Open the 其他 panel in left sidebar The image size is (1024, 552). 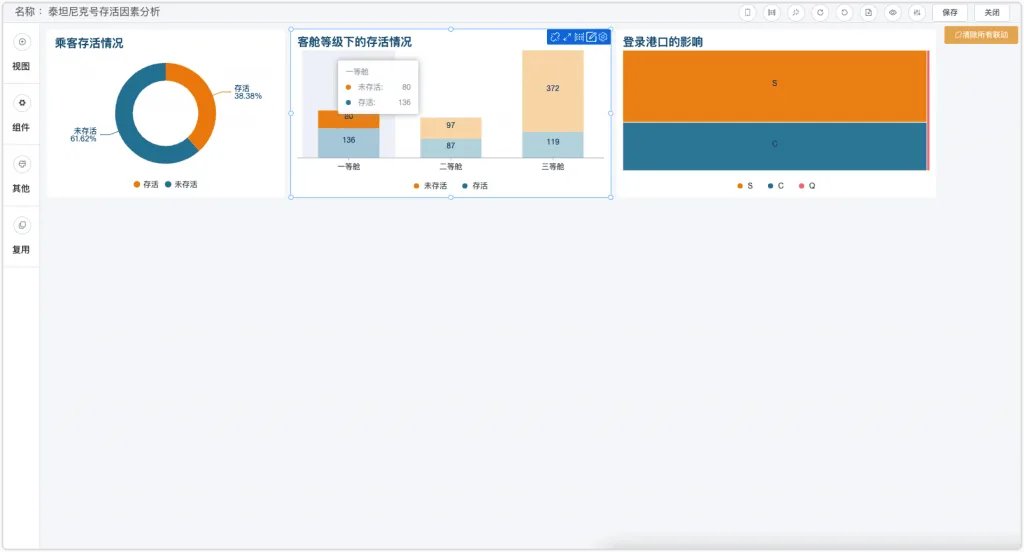click(x=21, y=175)
